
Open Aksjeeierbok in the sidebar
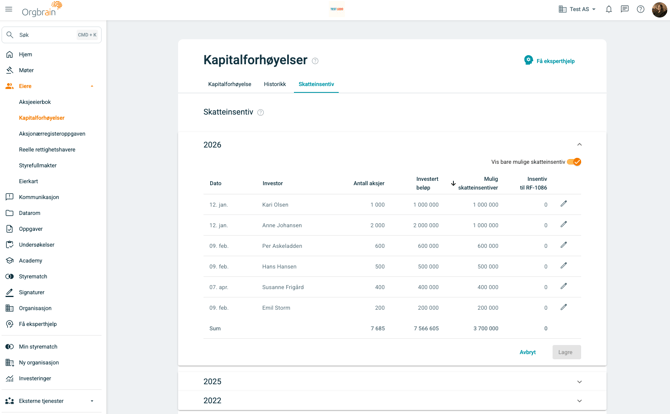35,102
